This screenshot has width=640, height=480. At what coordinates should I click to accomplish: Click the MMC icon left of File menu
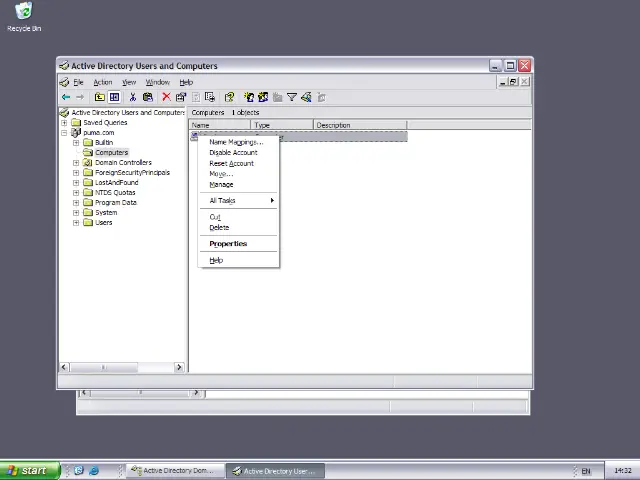pos(64,82)
